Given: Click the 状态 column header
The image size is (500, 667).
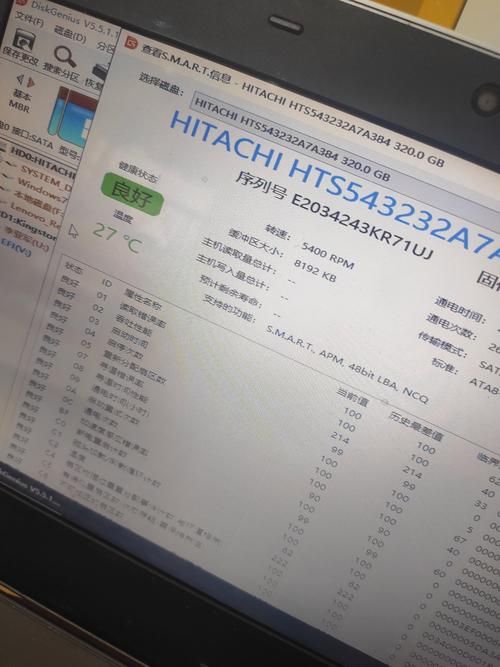Looking at the screenshot, I should [x=74, y=268].
